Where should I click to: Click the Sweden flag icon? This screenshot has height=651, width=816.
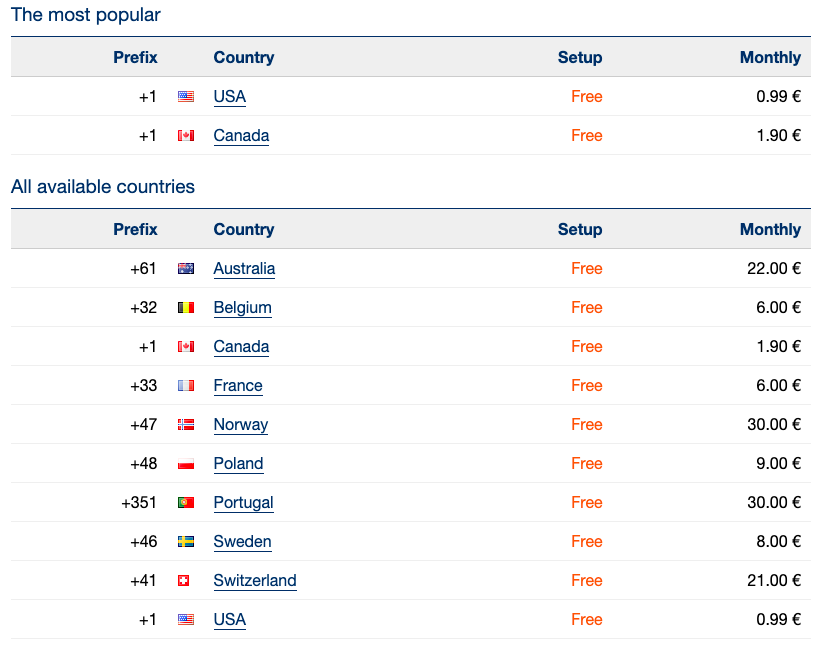click(x=186, y=542)
